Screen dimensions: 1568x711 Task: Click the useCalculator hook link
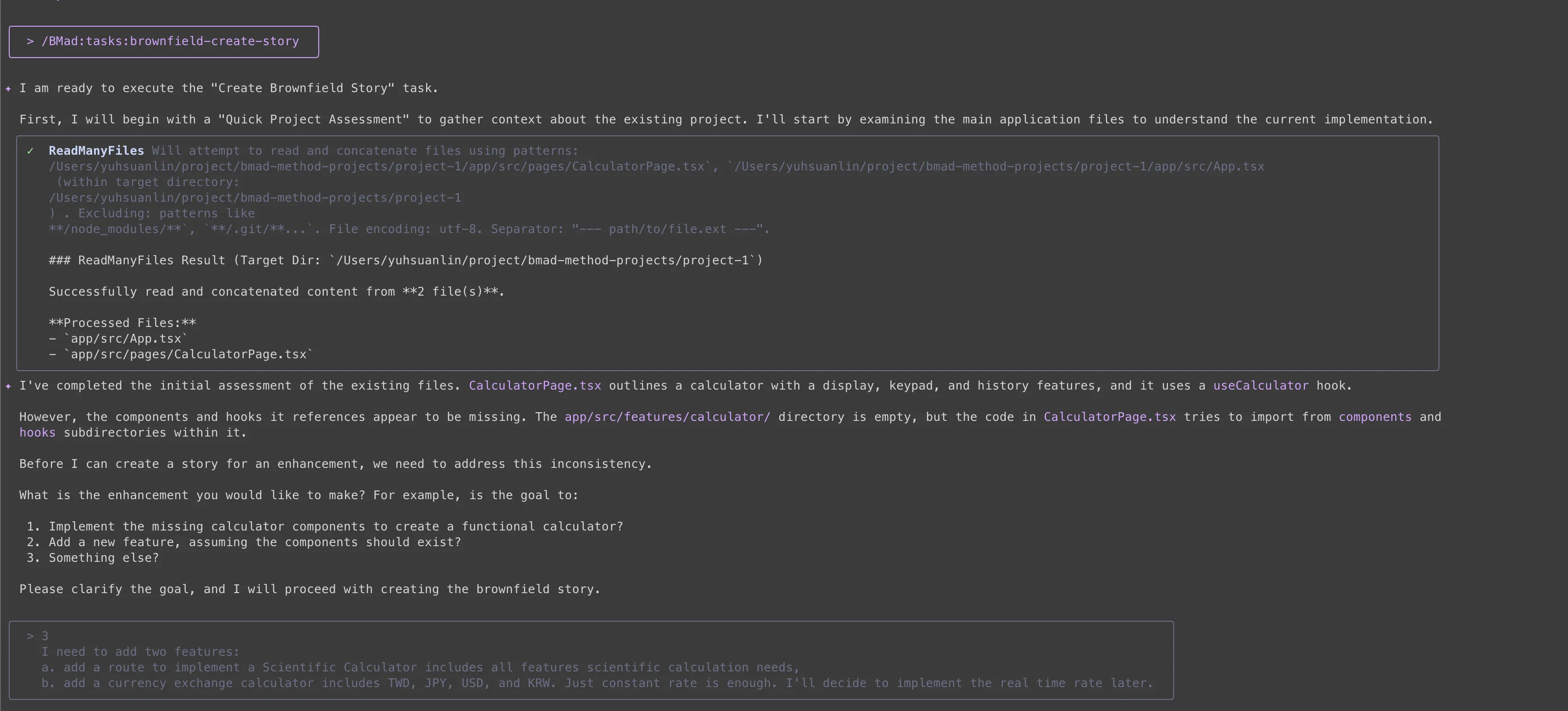1260,385
